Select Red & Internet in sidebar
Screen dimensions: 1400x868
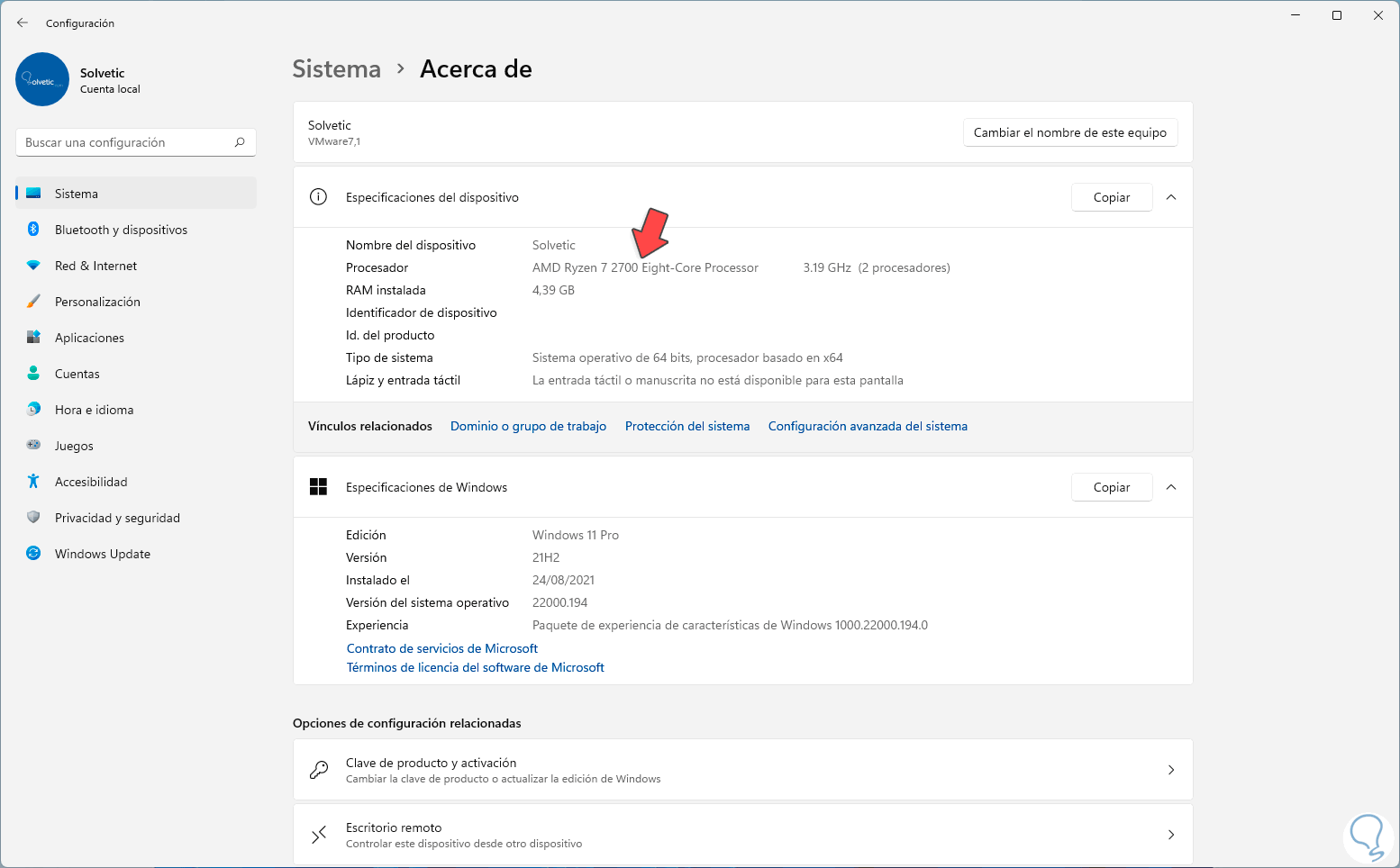pos(136,266)
